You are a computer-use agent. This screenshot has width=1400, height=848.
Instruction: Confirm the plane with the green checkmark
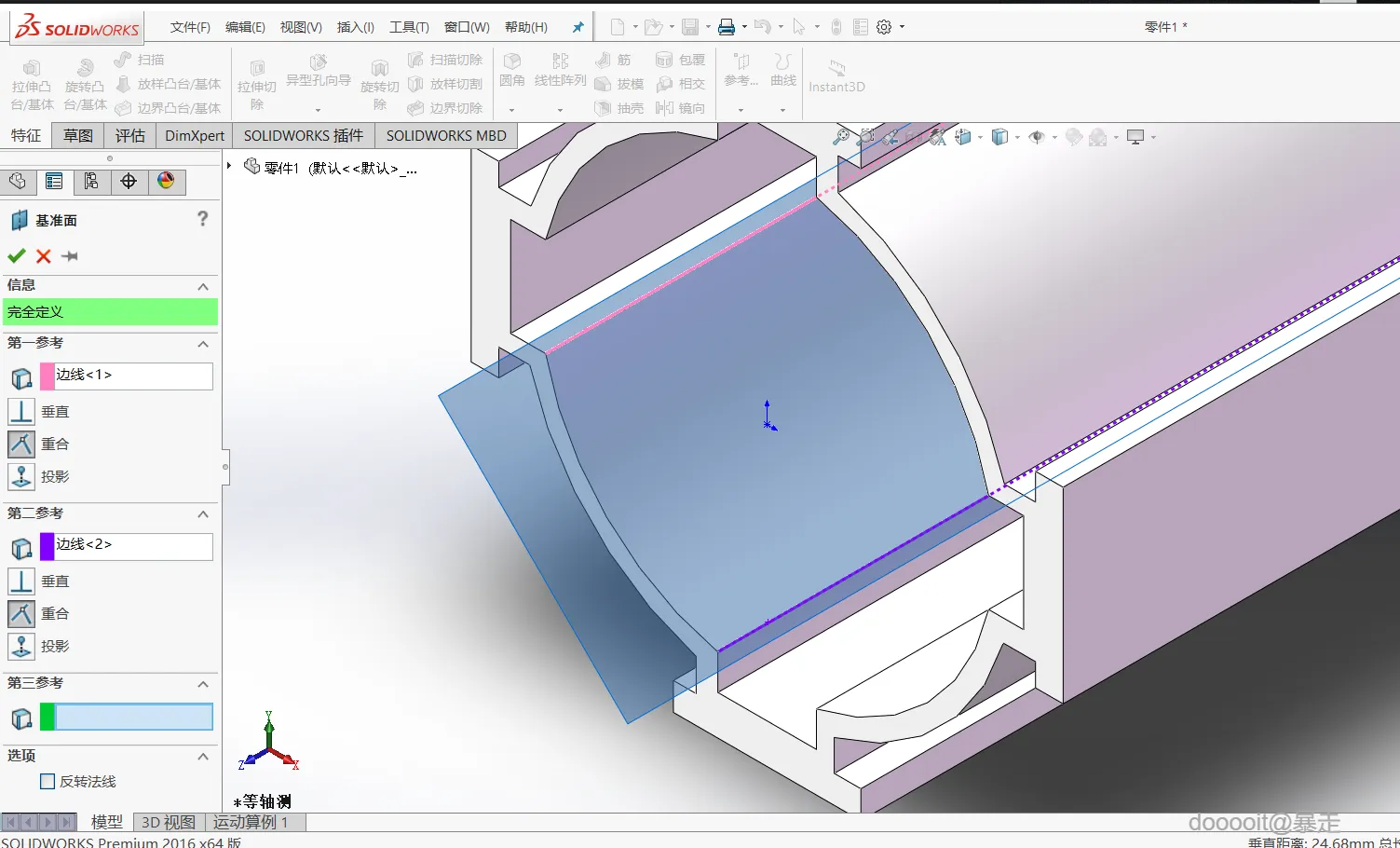pyautogui.click(x=16, y=256)
